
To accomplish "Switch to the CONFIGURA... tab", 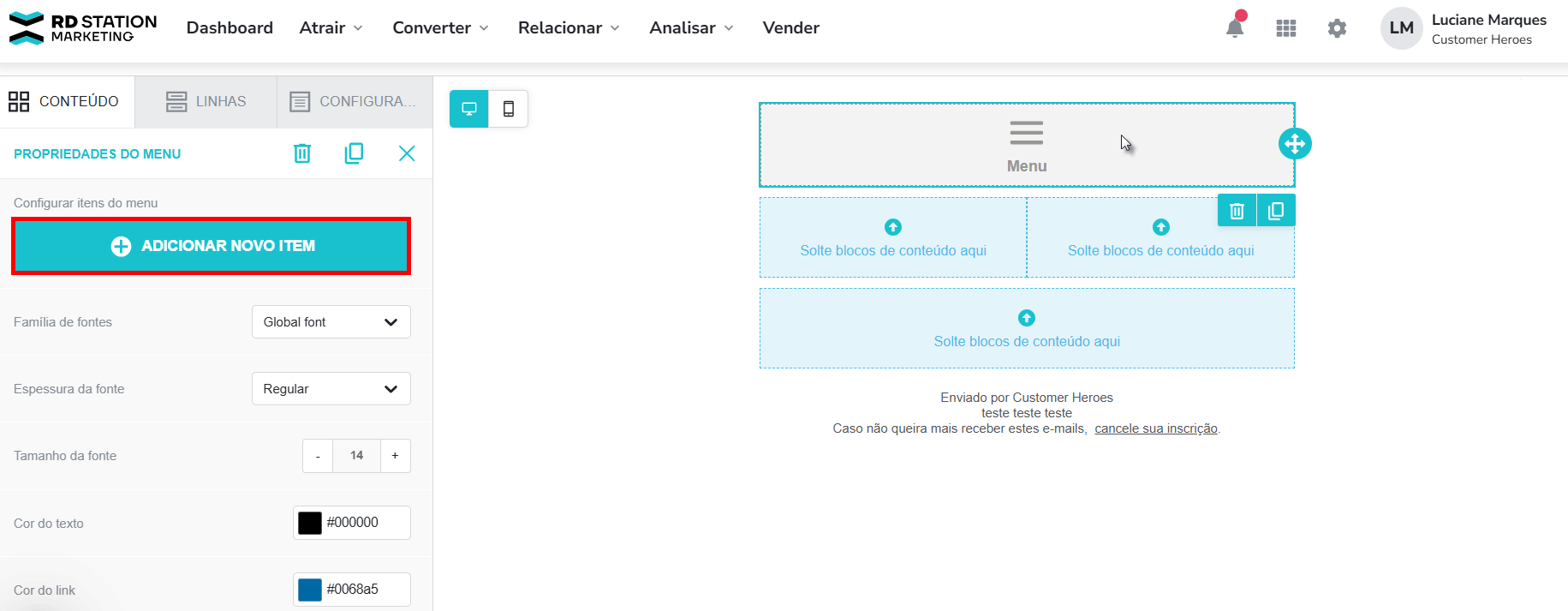I will pos(355,102).
